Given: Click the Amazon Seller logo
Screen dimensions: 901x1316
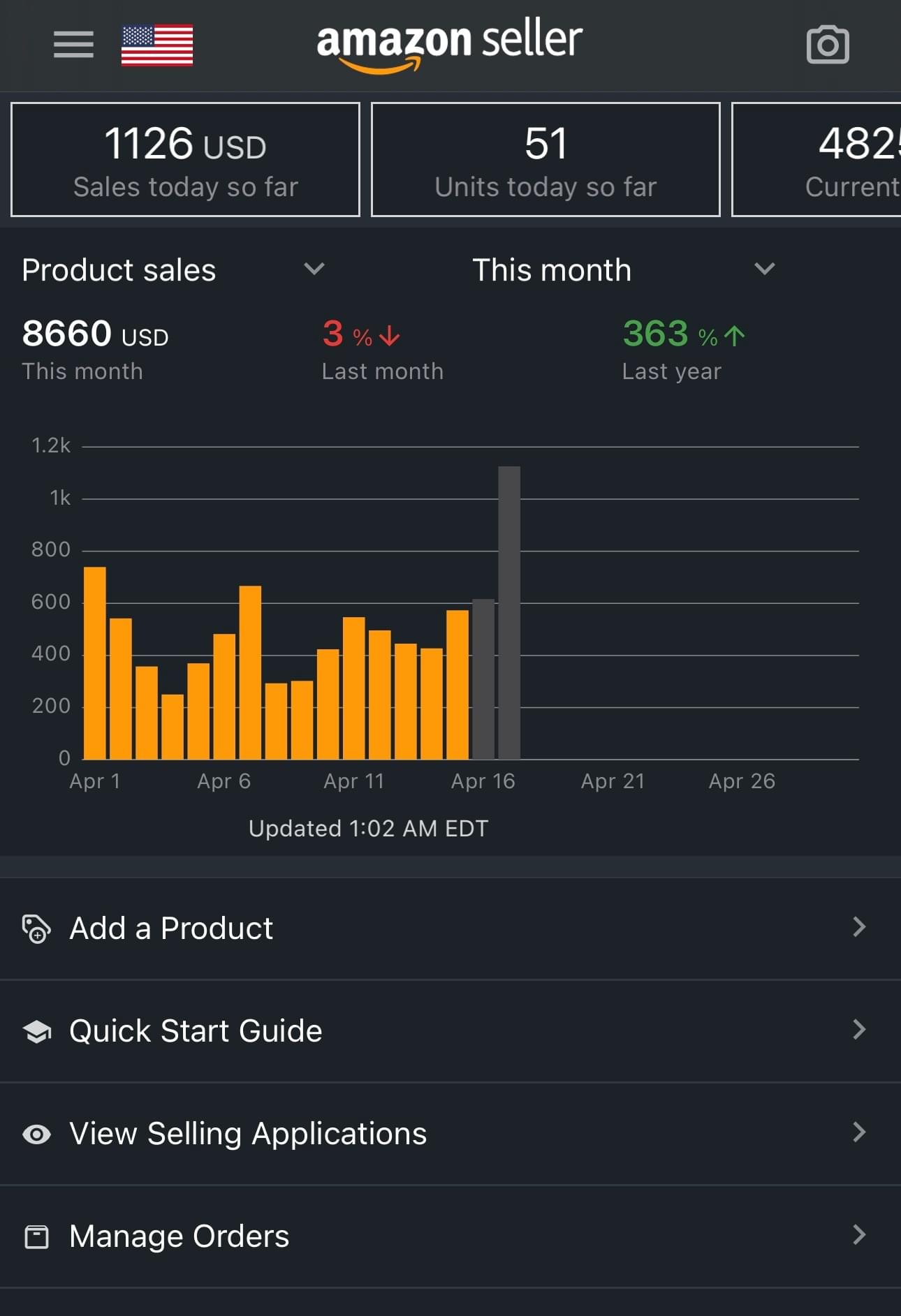Looking at the screenshot, I should (x=449, y=43).
